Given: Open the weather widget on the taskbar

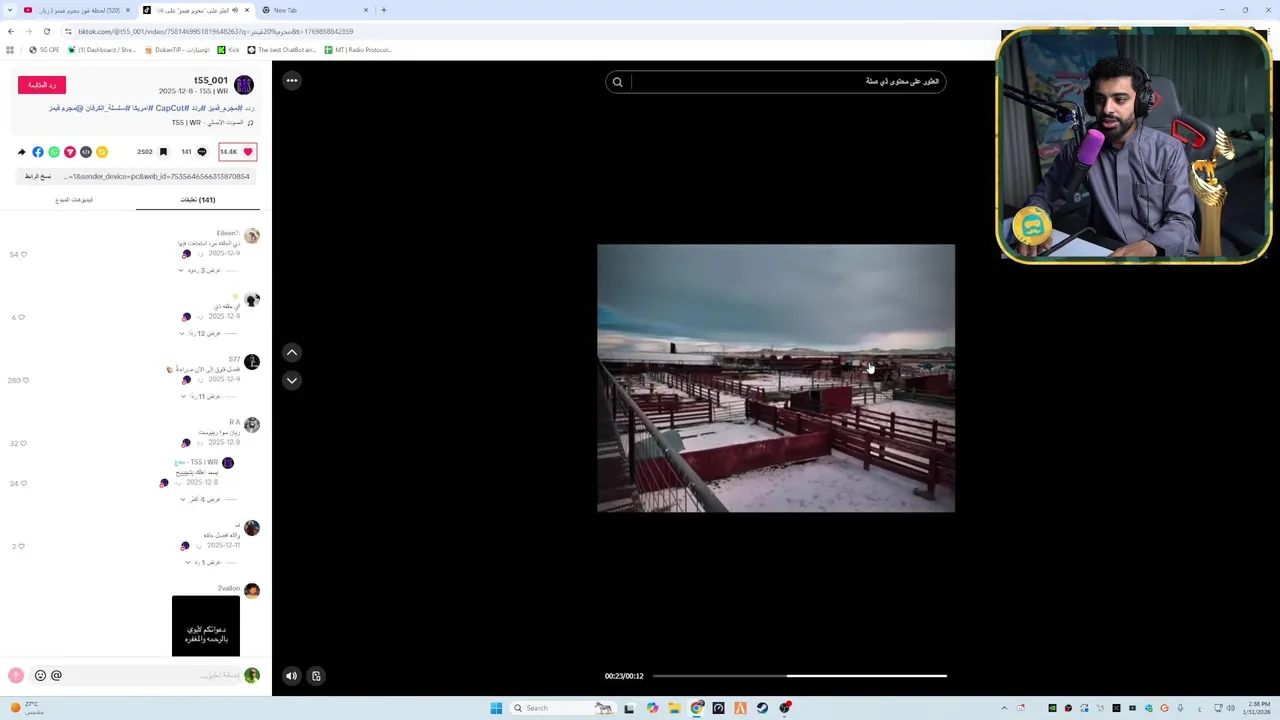Looking at the screenshot, I should 28,708.
